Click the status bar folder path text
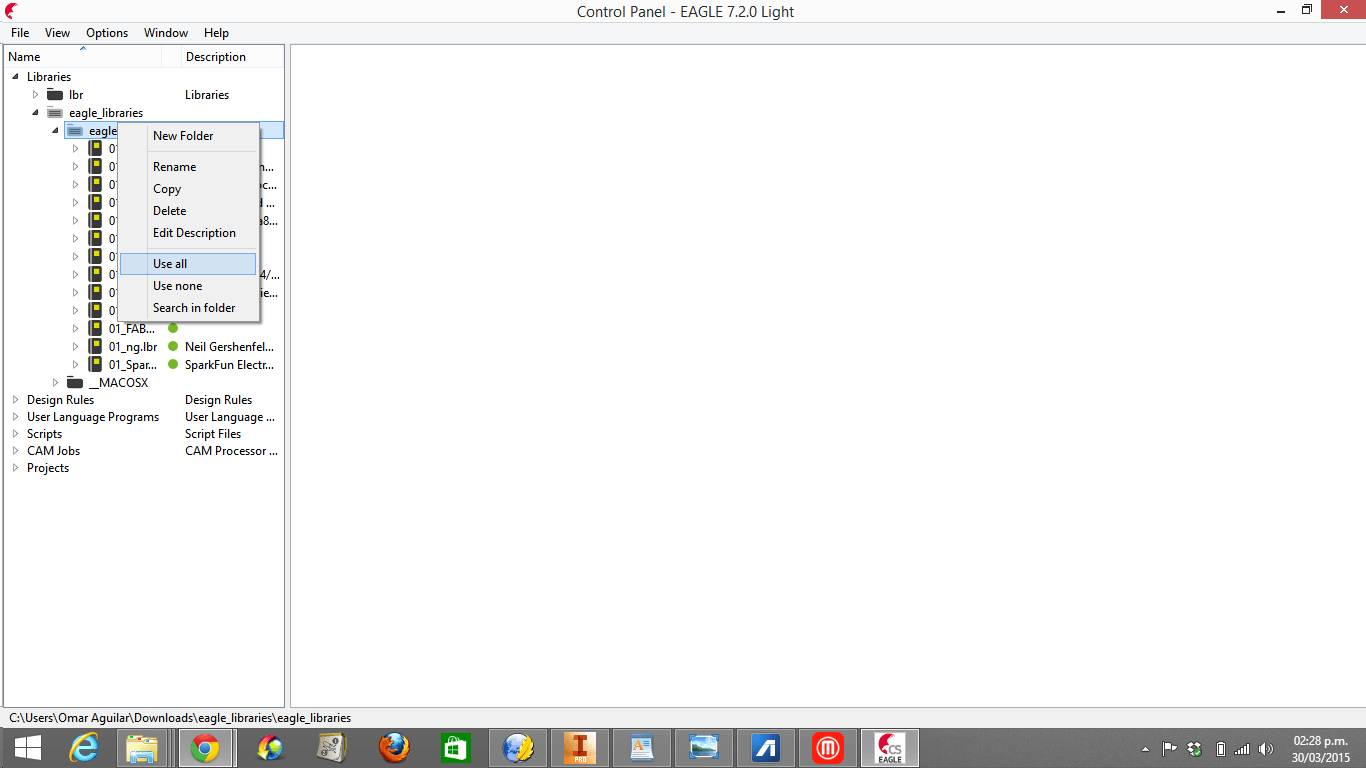Image resolution: width=1366 pixels, height=768 pixels. tap(180, 718)
